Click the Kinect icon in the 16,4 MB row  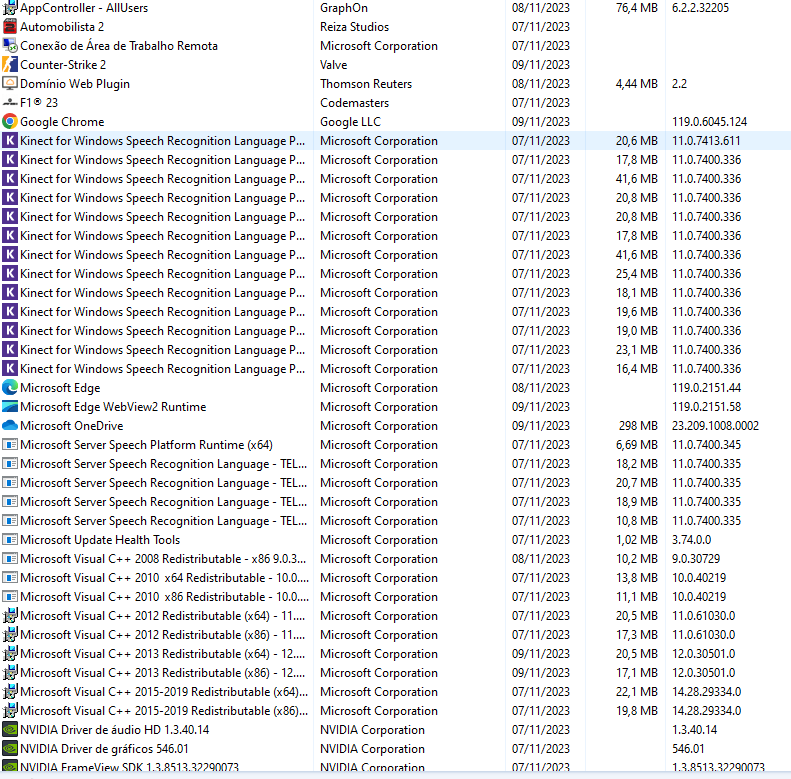click(x=10, y=368)
